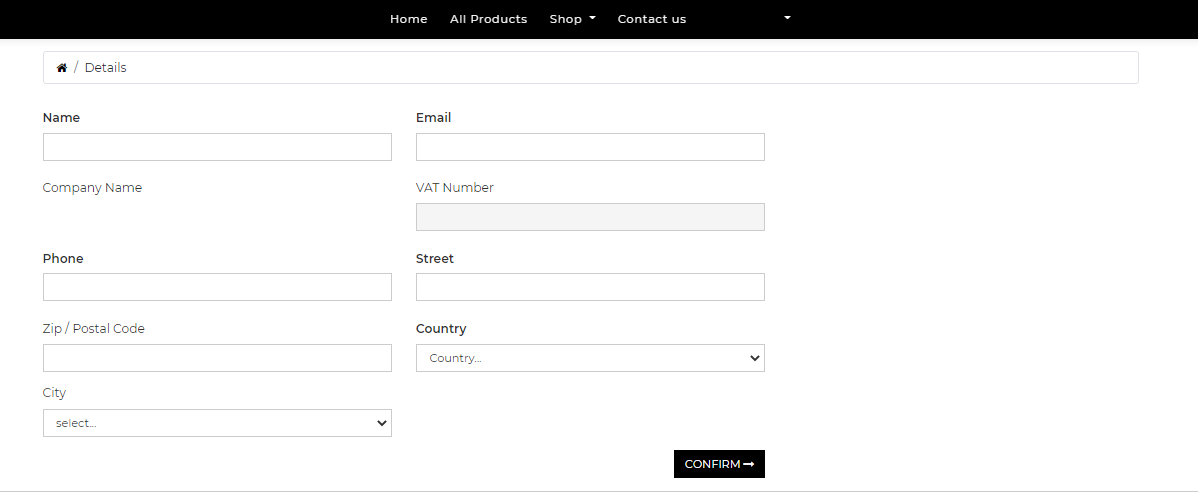This screenshot has height=493, width=1198.
Task: Open the Country select dropdown
Action: [x=590, y=358]
